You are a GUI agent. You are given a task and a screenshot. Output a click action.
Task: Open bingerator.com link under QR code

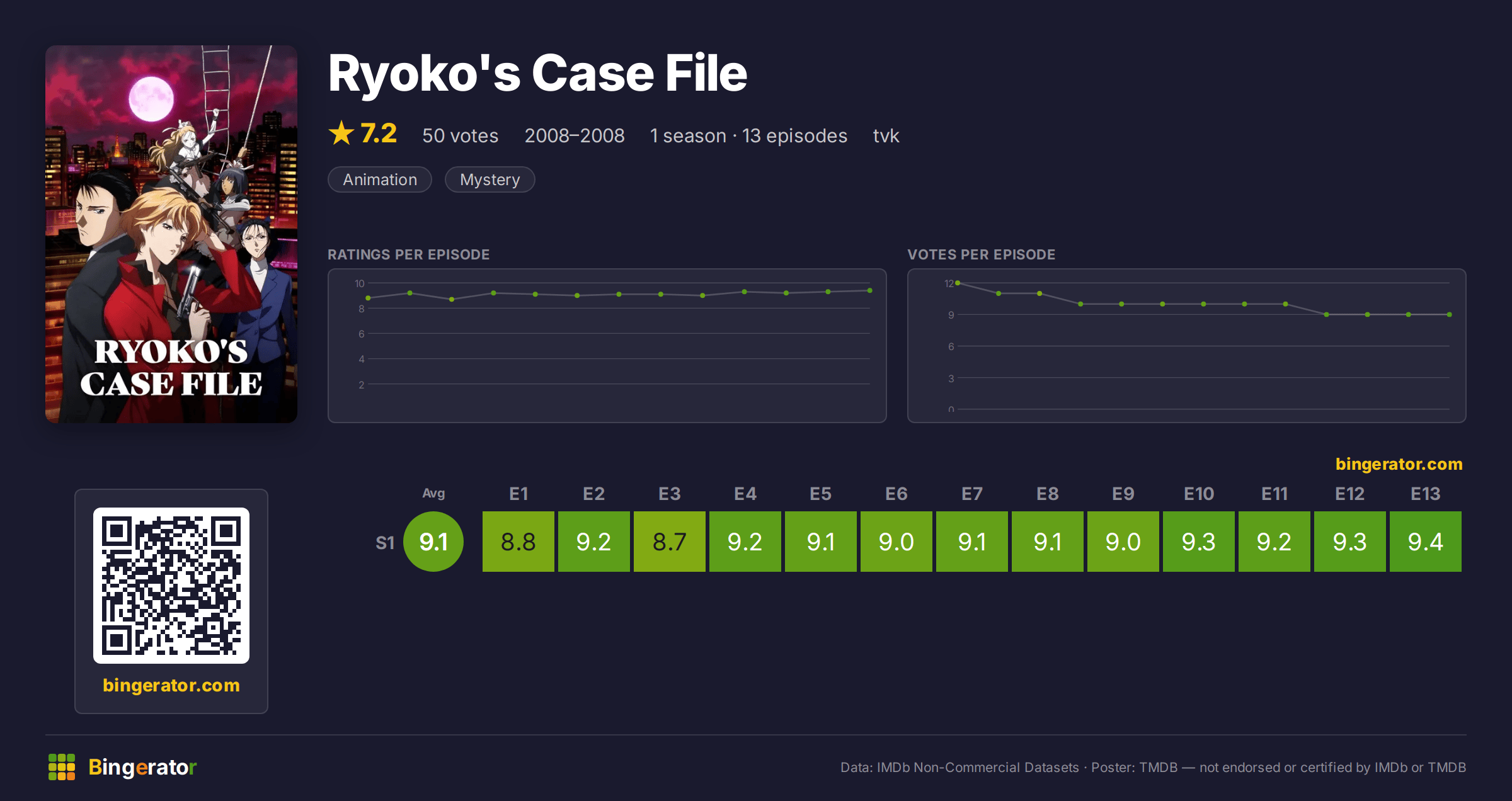[x=171, y=685]
